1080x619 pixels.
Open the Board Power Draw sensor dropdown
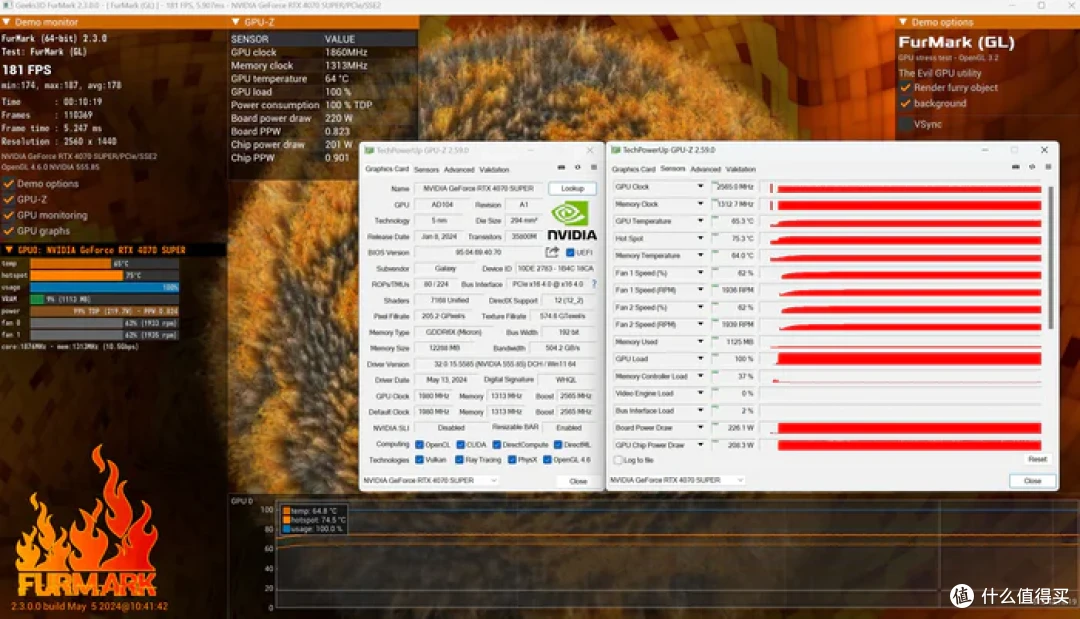click(700, 428)
